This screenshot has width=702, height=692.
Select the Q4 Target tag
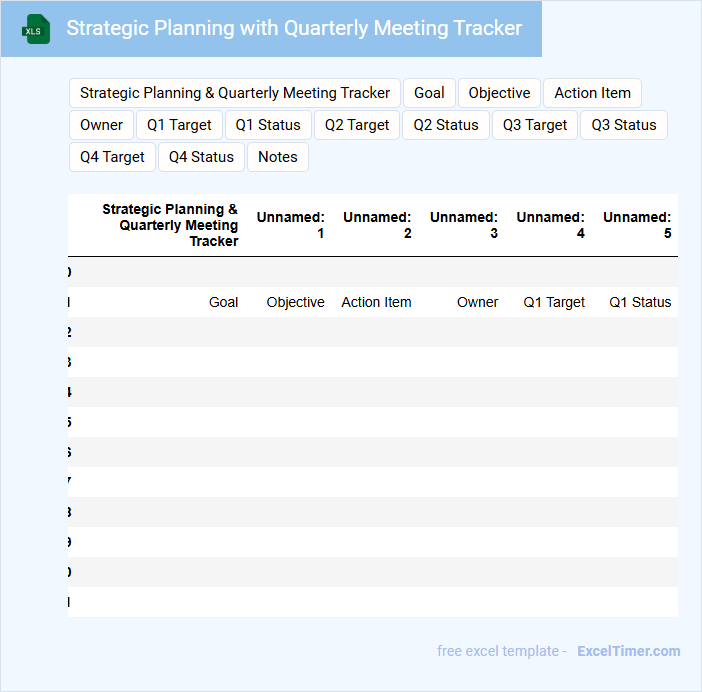[112, 157]
